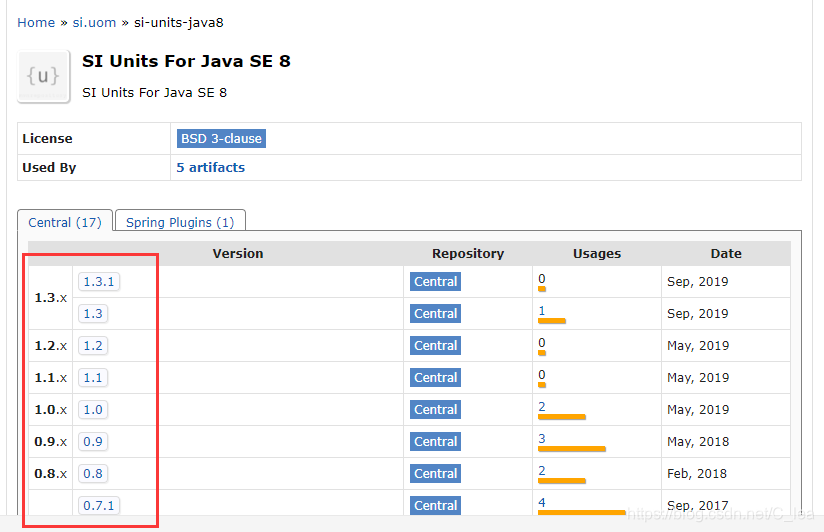
Task: Click the Central badge in the 0.8 row
Action: coord(436,474)
